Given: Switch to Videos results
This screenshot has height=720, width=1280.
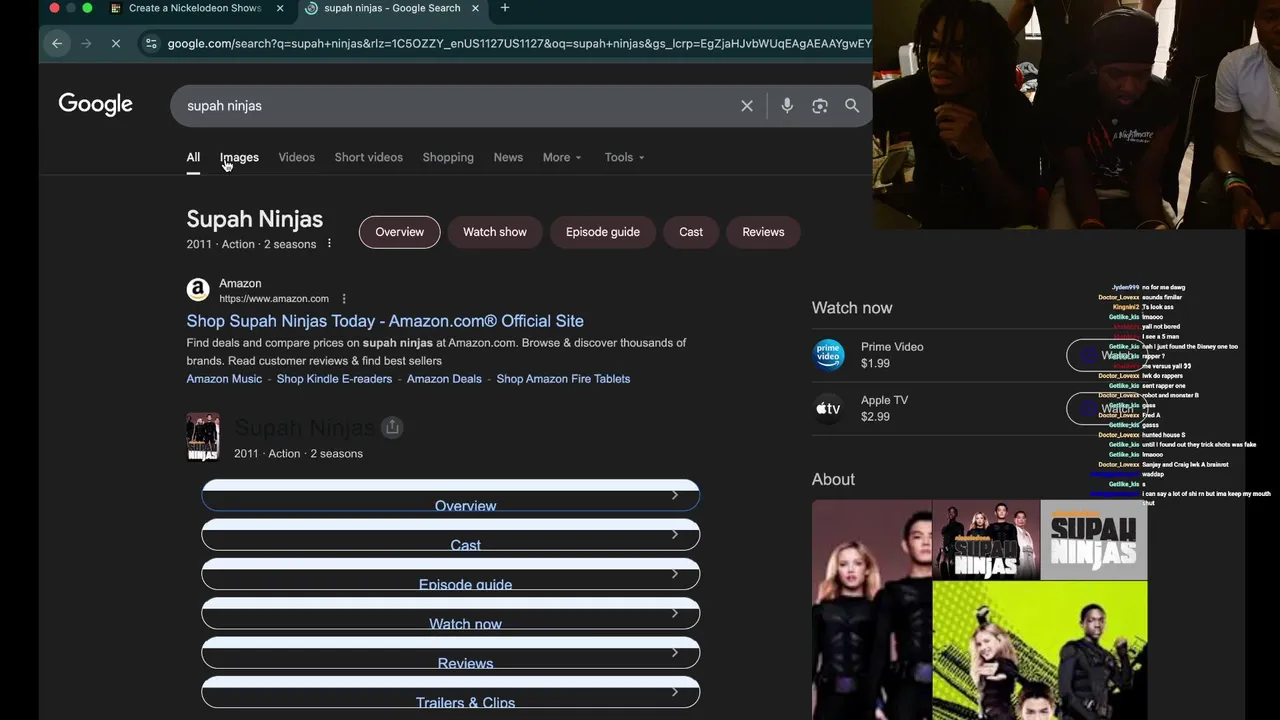Looking at the screenshot, I should (296, 157).
